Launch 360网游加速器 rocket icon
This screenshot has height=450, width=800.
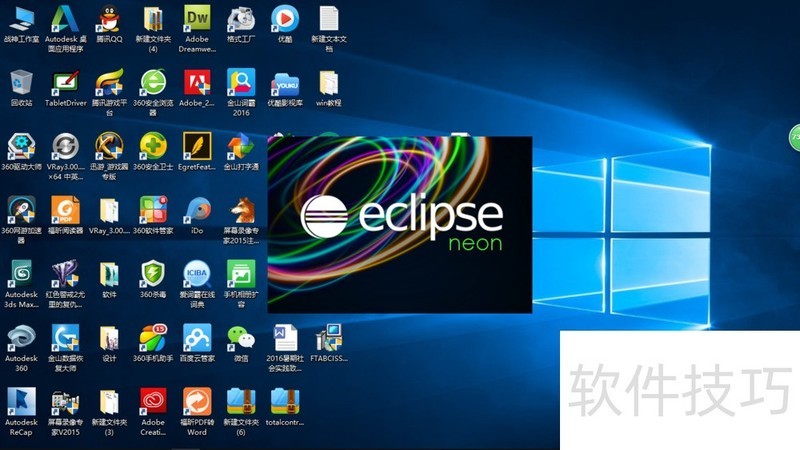[21, 211]
